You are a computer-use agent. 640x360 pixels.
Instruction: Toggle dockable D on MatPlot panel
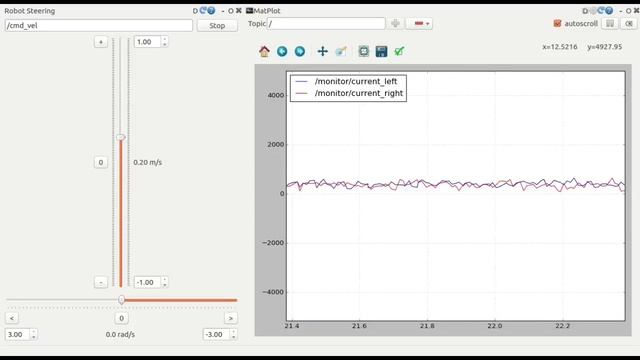coord(585,11)
